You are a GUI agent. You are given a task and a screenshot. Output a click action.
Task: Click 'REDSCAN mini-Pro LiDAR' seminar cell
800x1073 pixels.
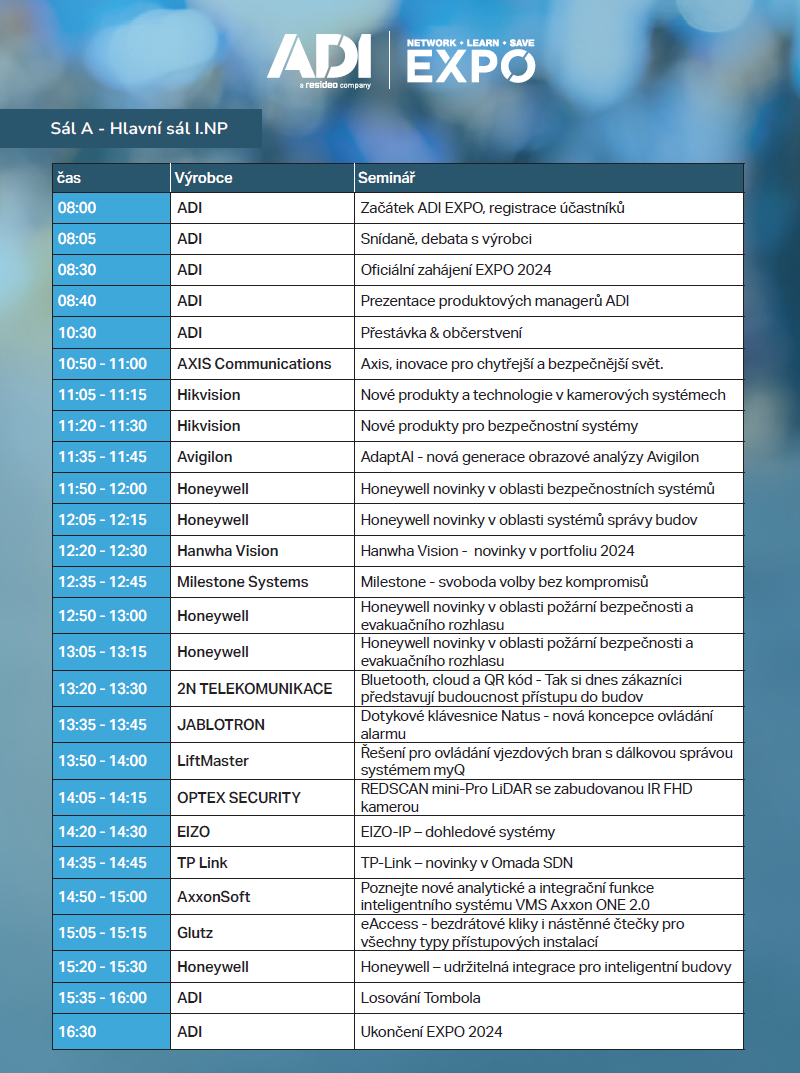click(x=549, y=798)
